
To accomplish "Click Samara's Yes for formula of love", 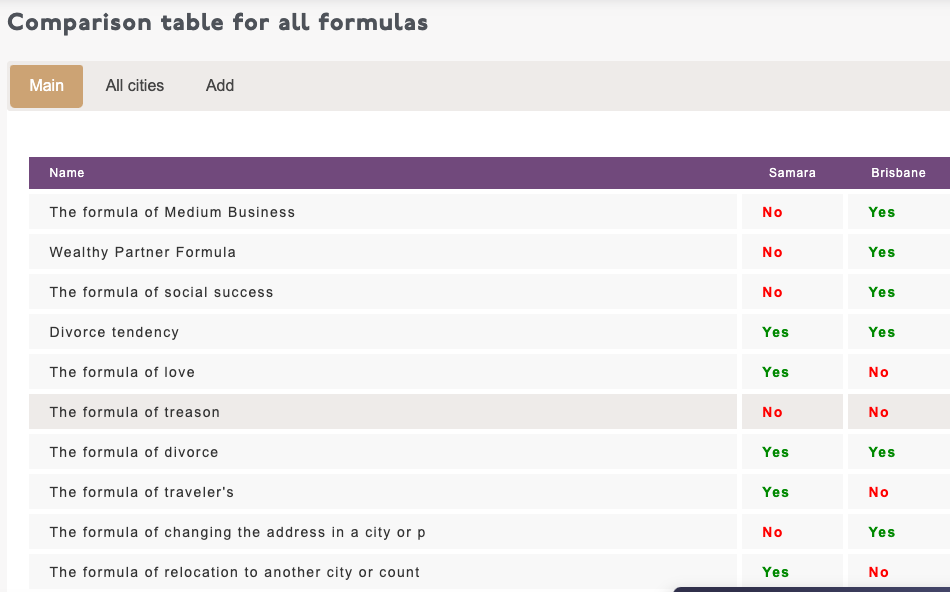I will (775, 372).
